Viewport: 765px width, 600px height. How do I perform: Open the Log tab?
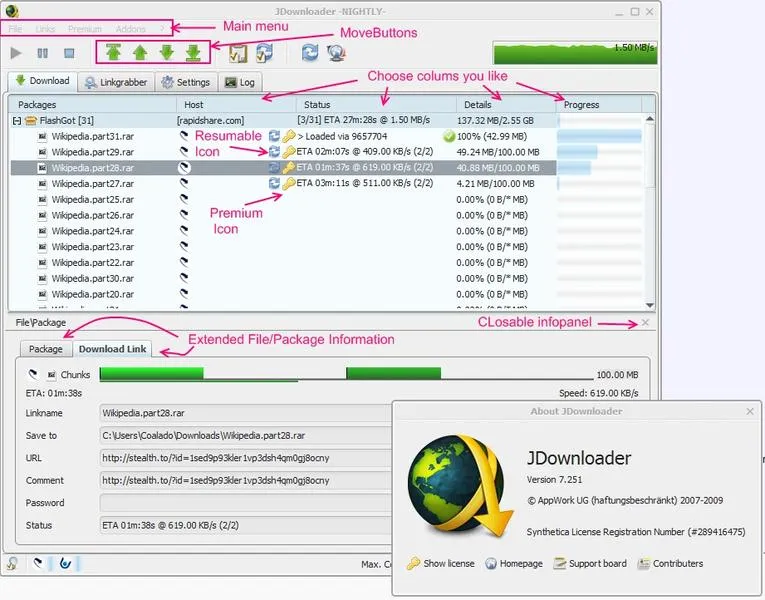tap(240, 82)
